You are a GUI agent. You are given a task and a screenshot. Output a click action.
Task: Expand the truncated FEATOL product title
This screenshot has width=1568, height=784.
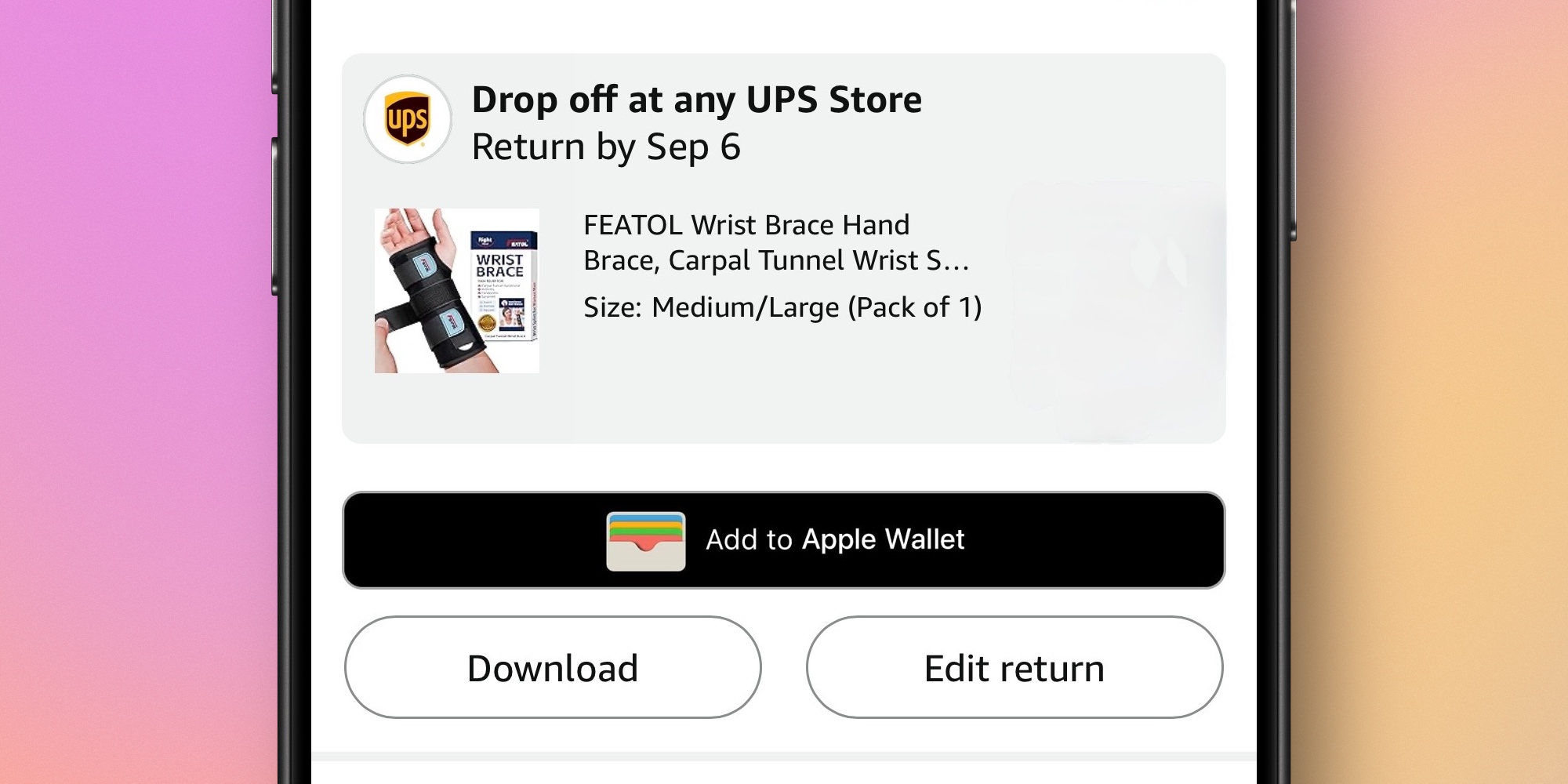click(960, 261)
